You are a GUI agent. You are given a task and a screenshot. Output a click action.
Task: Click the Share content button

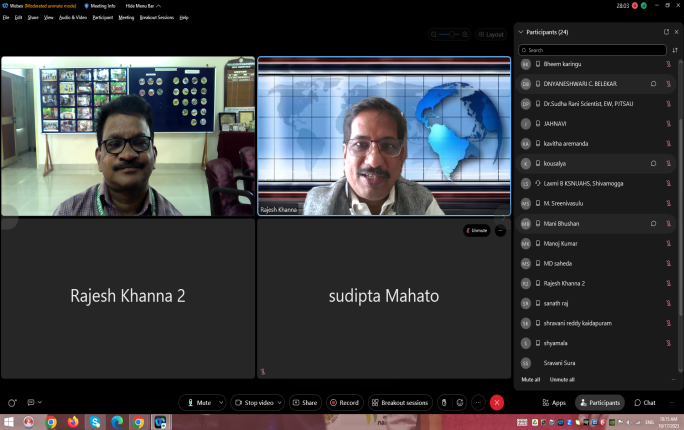[305, 403]
